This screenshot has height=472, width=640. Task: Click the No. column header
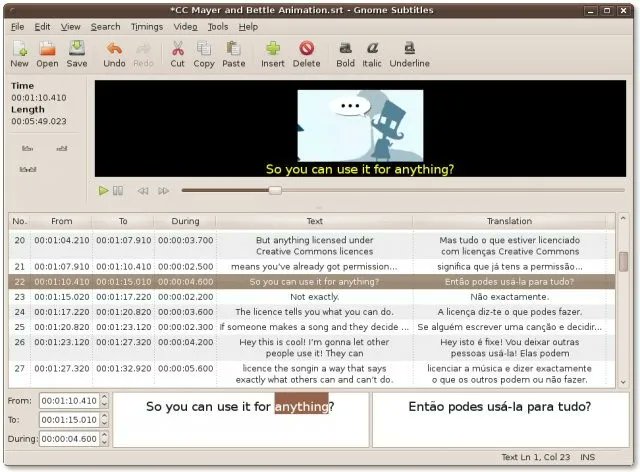point(20,221)
